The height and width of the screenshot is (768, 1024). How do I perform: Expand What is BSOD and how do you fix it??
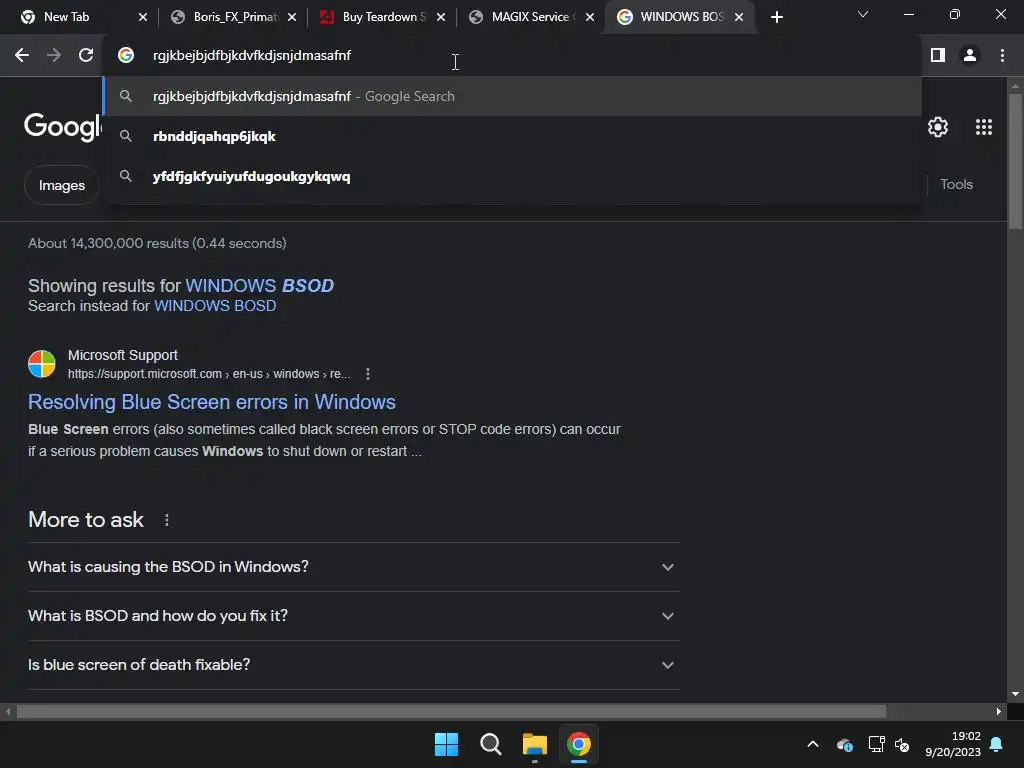353,616
